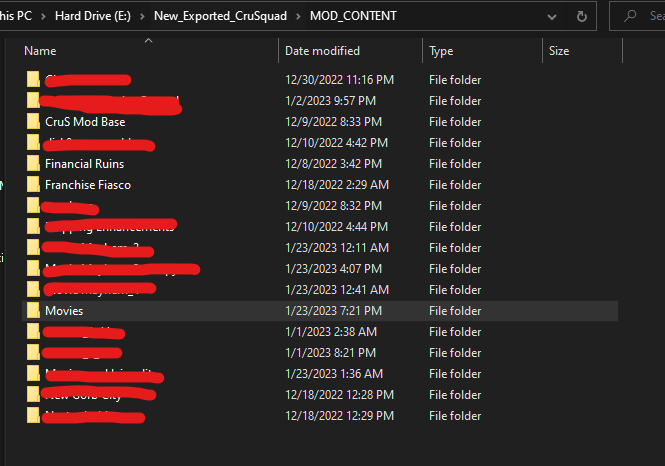Refresh the current folder view
This screenshot has width=665, height=466.
click(x=581, y=16)
